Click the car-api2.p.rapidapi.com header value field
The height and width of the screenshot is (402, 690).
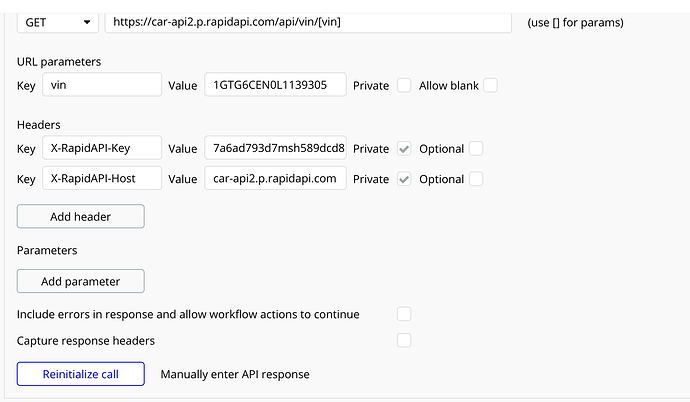coord(275,179)
